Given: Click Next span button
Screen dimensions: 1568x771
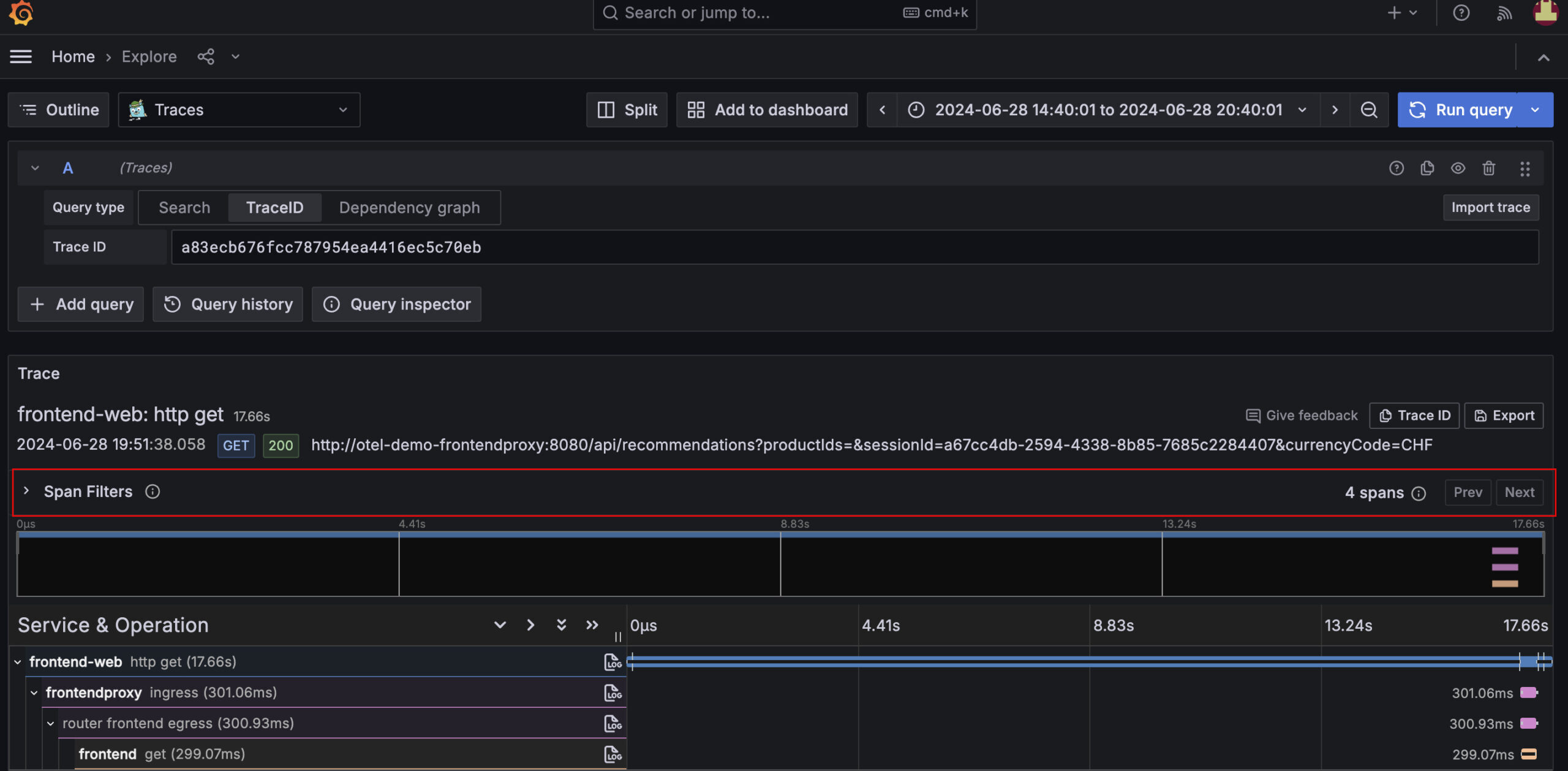Looking at the screenshot, I should coord(1520,492).
